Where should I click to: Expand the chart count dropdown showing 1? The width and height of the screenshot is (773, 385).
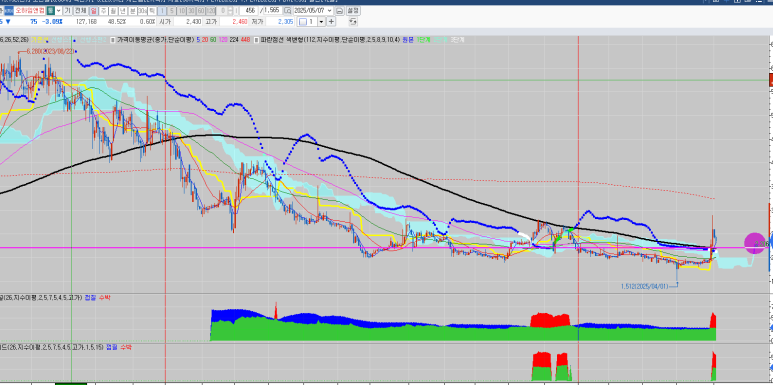tap(321, 22)
